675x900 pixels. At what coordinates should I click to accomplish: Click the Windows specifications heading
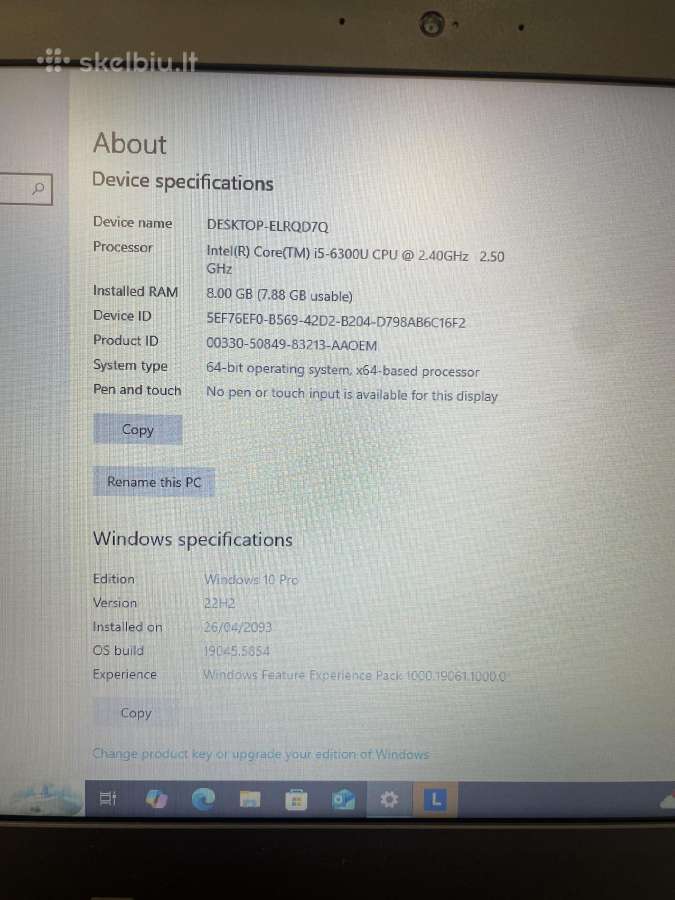pyautogui.click(x=193, y=539)
